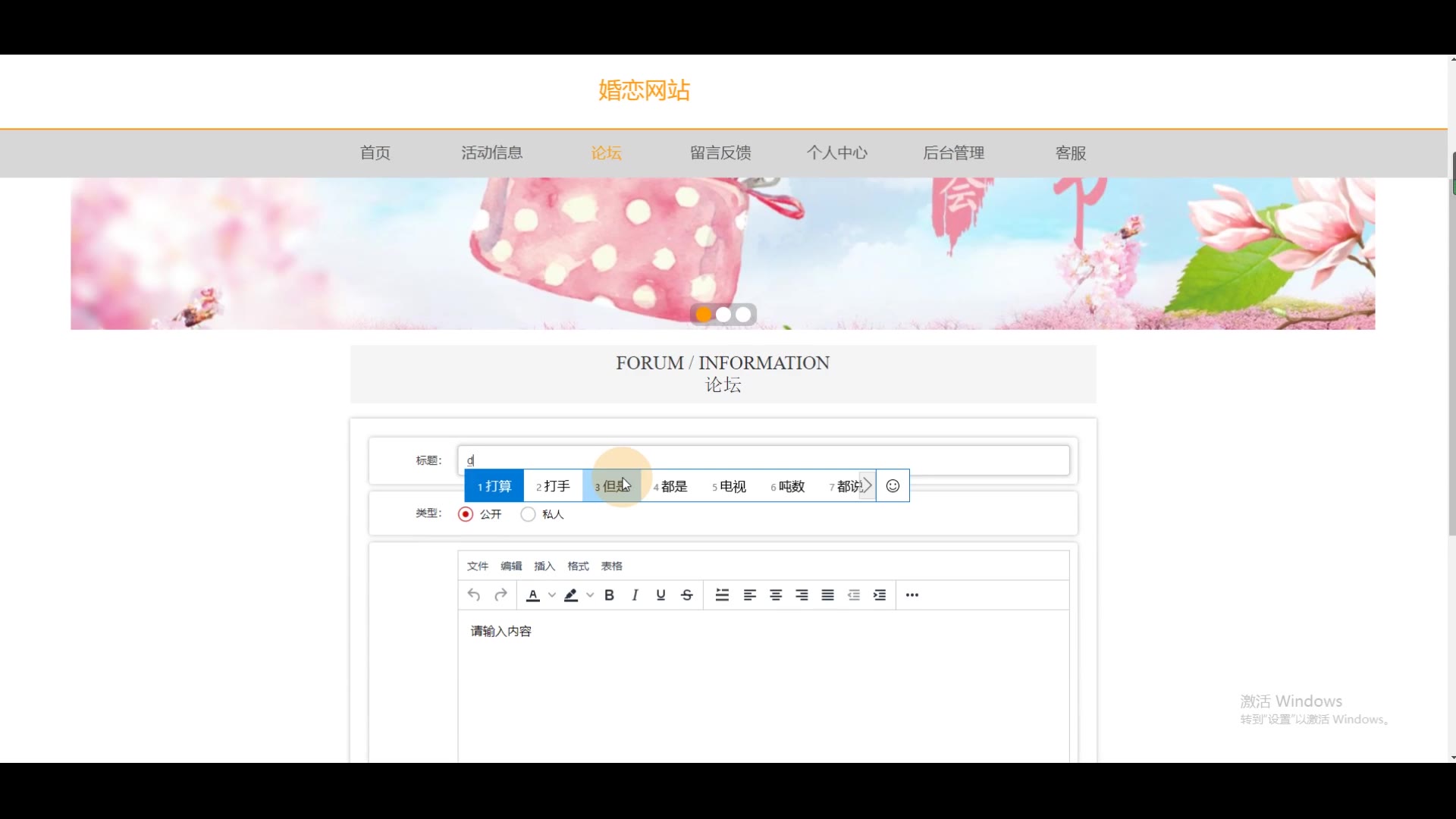Select the 私人 radio option
This screenshot has height=819, width=1456.
point(528,514)
